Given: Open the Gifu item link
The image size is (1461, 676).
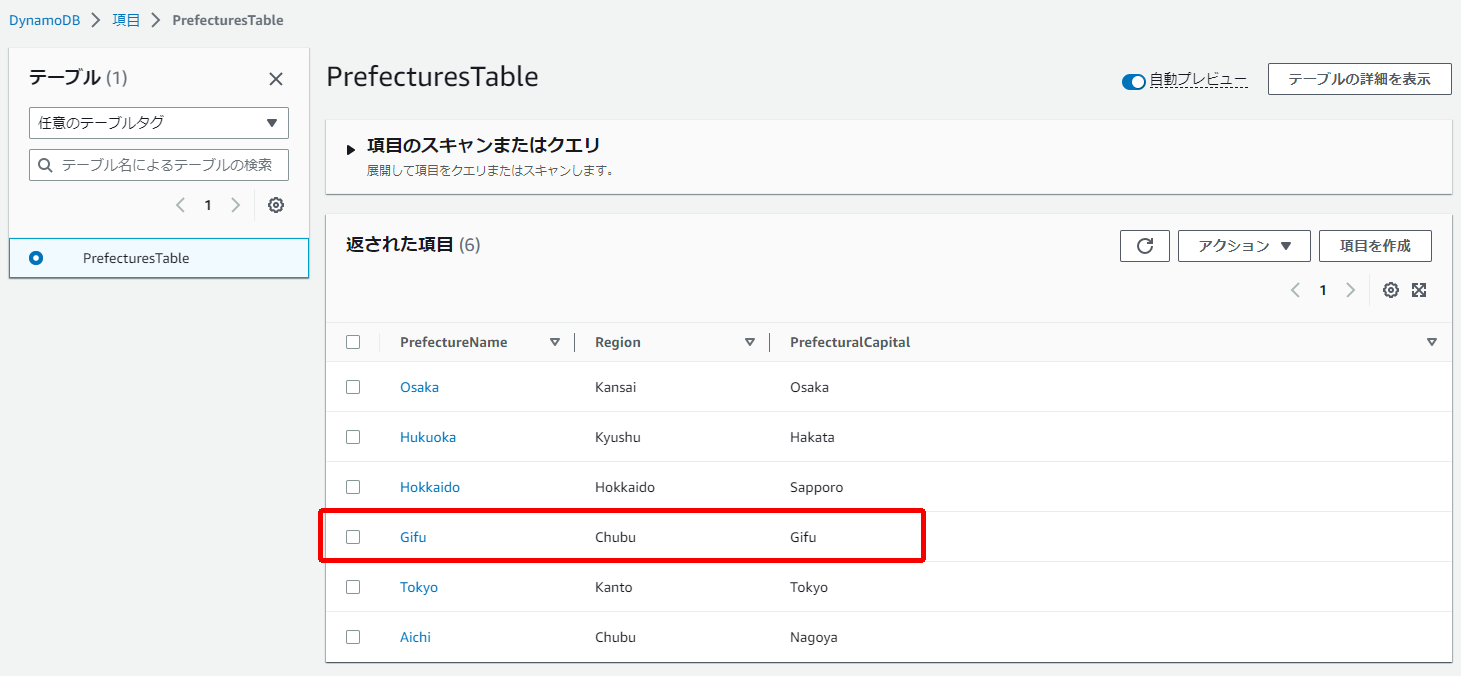Looking at the screenshot, I should 412,537.
